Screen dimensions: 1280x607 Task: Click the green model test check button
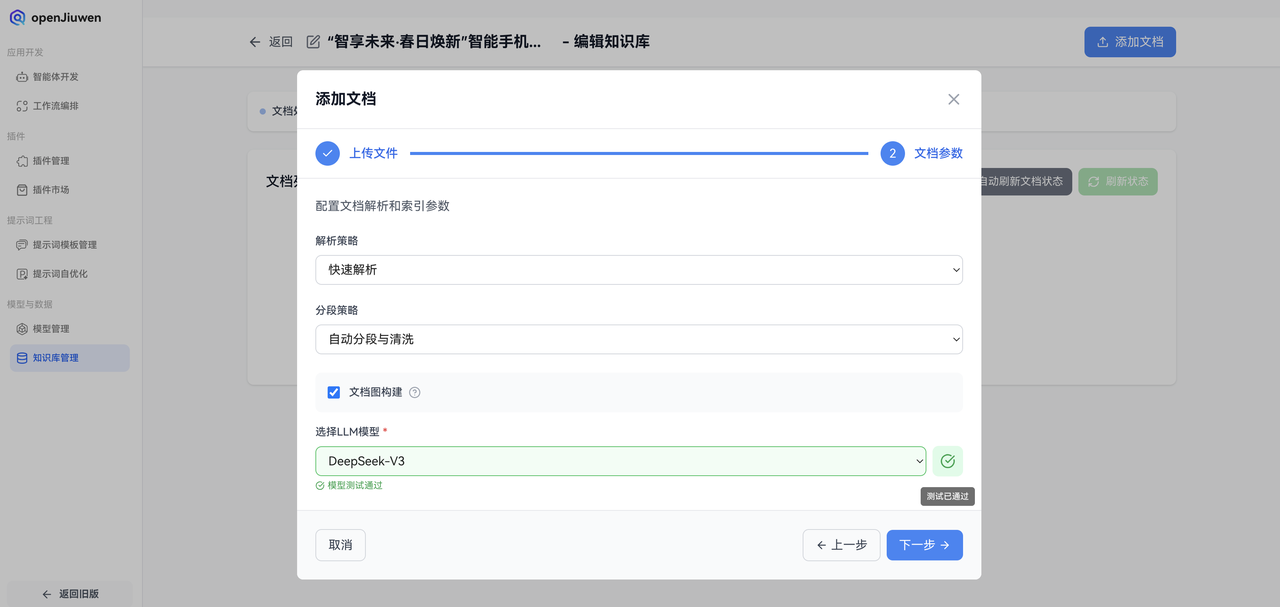click(946, 460)
